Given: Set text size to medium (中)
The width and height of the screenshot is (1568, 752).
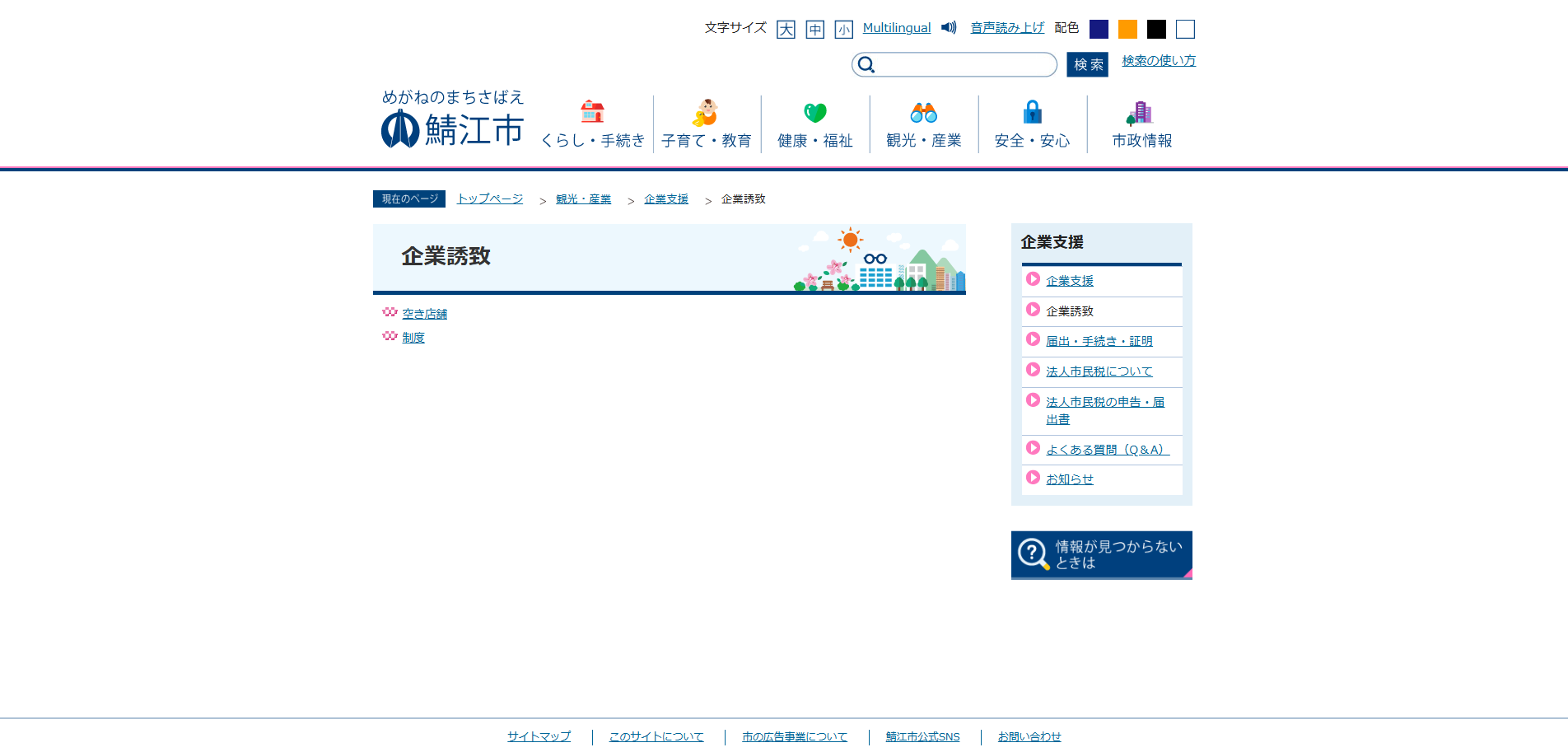Looking at the screenshot, I should tap(814, 30).
